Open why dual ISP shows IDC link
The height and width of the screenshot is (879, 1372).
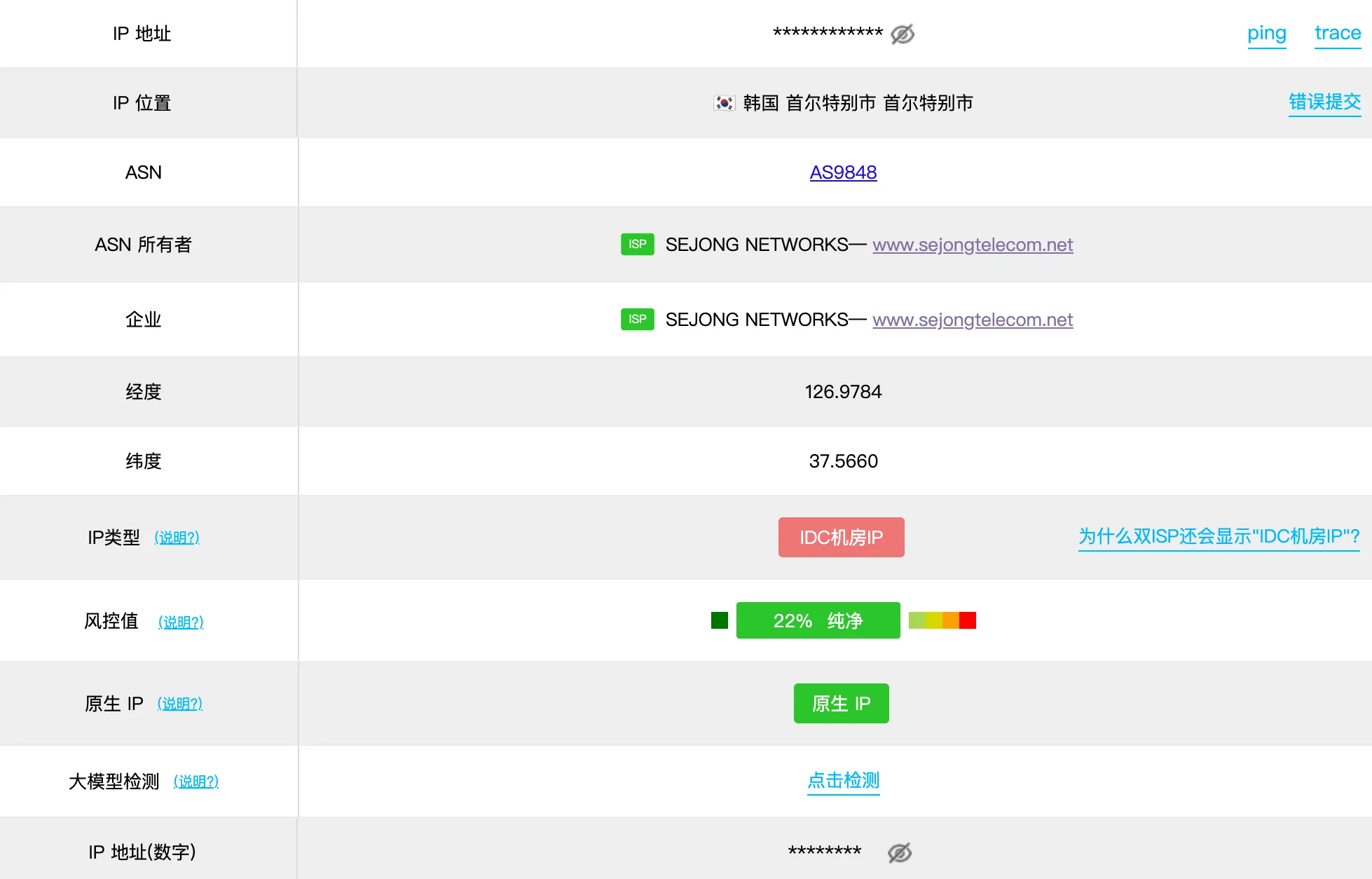click(1219, 537)
